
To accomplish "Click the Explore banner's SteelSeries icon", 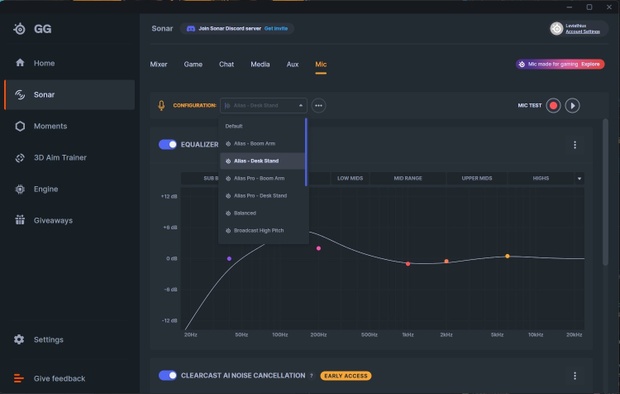I will coord(522,64).
